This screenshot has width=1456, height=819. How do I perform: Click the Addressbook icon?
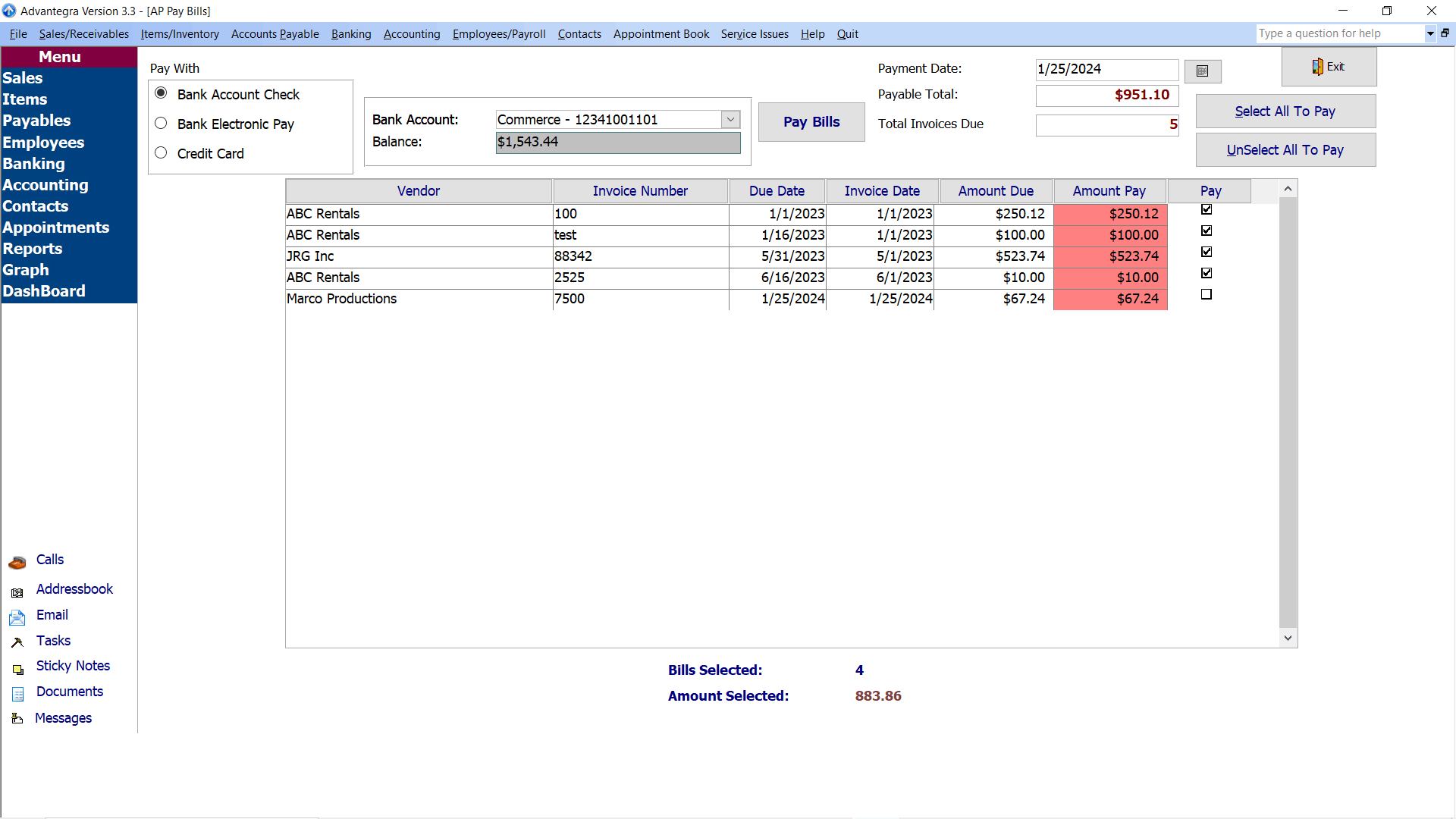(x=17, y=592)
